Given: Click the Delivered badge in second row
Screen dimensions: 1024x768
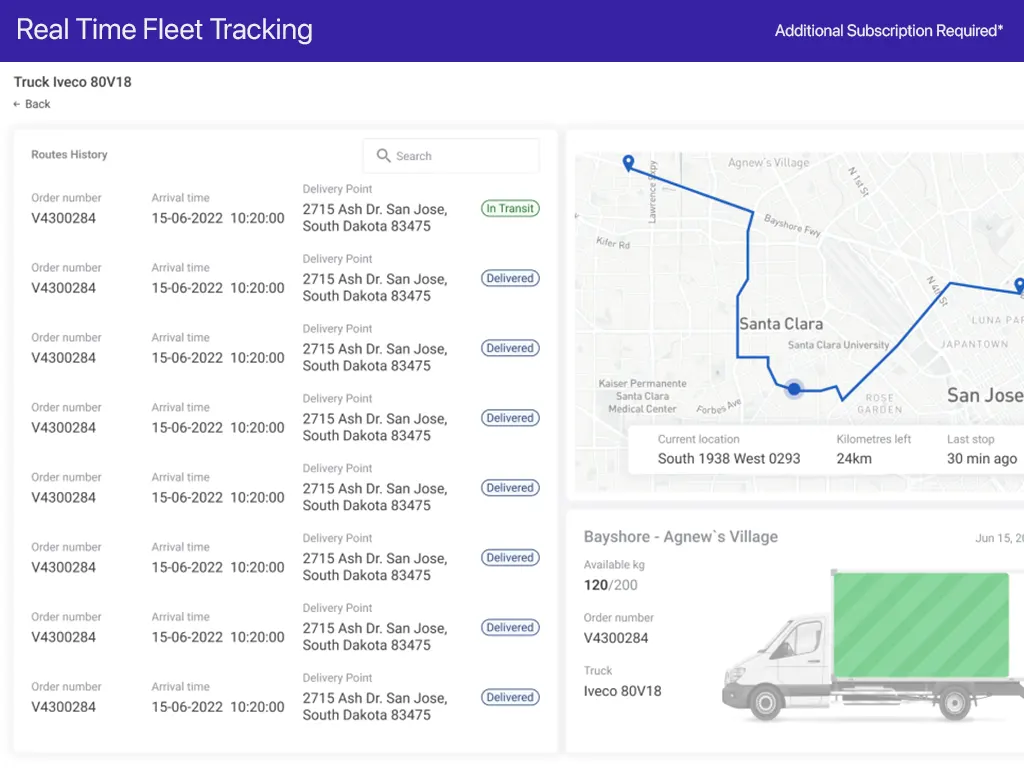Looking at the screenshot, I should 510,279.
